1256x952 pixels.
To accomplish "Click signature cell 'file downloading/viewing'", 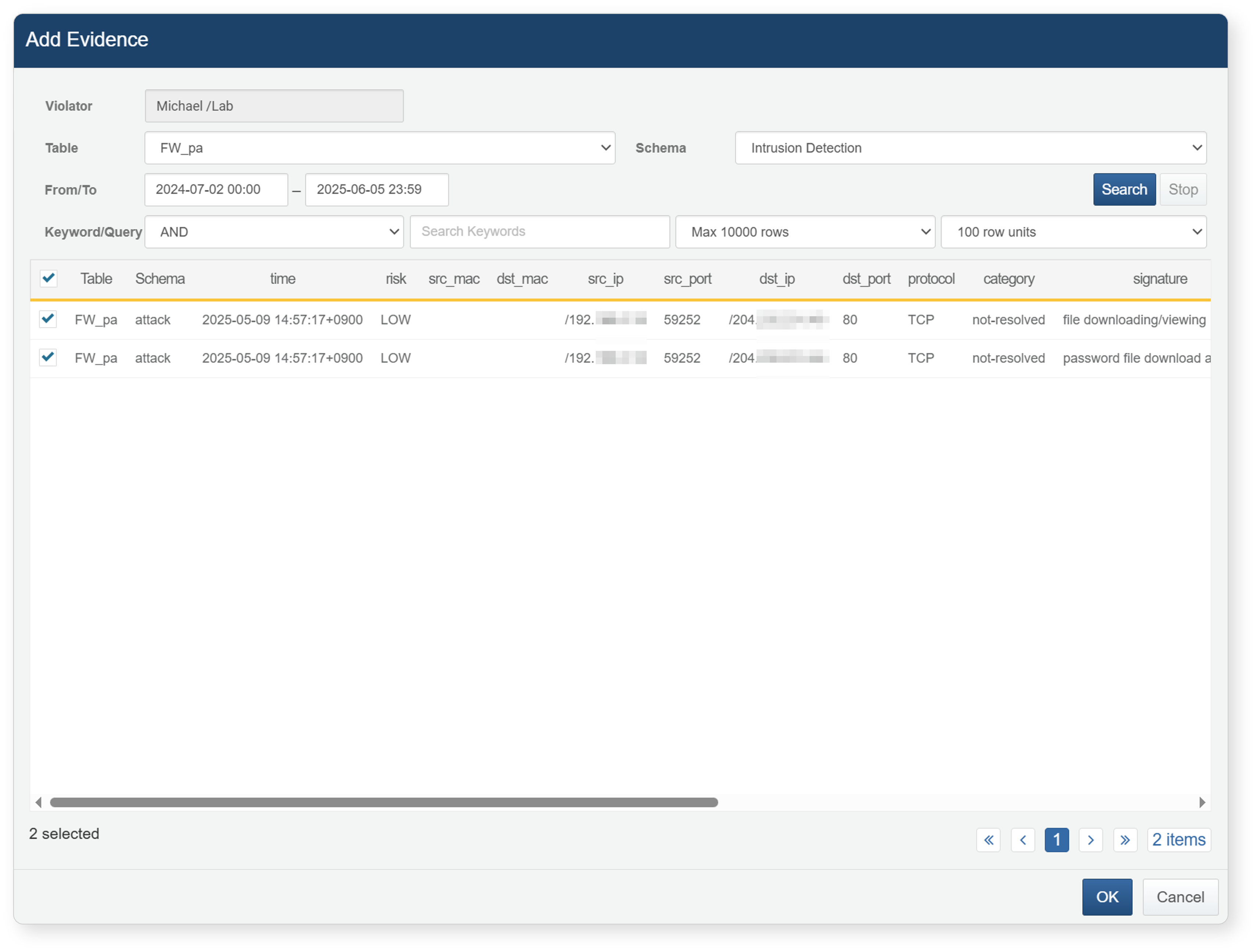I will [x=1134, y=320].
